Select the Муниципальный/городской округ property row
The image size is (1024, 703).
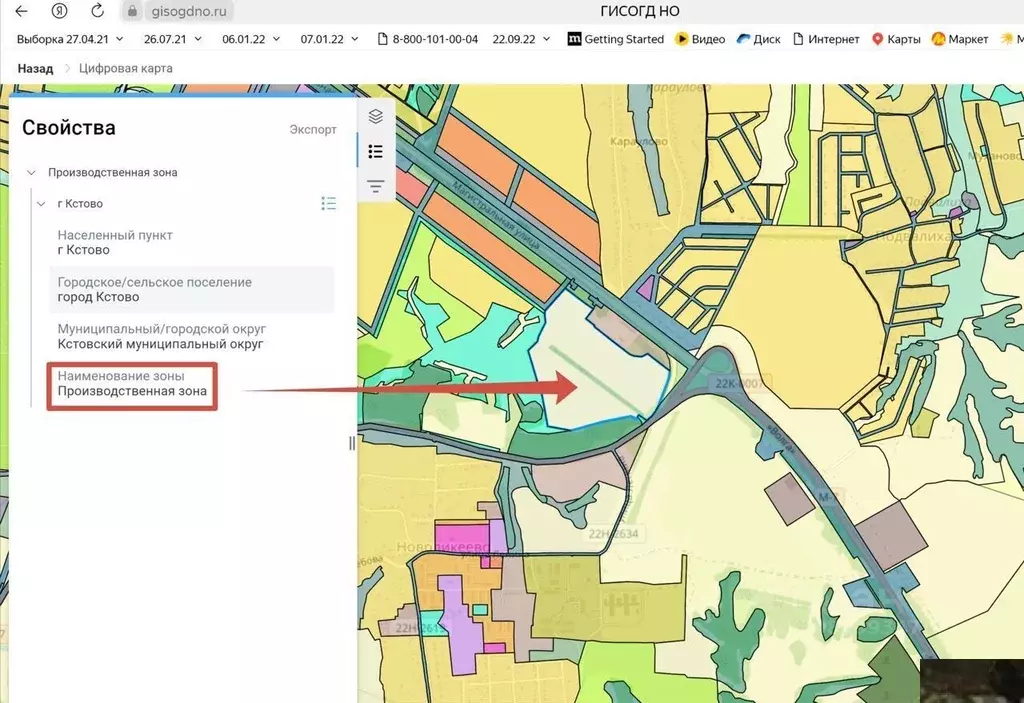(192, 336)
